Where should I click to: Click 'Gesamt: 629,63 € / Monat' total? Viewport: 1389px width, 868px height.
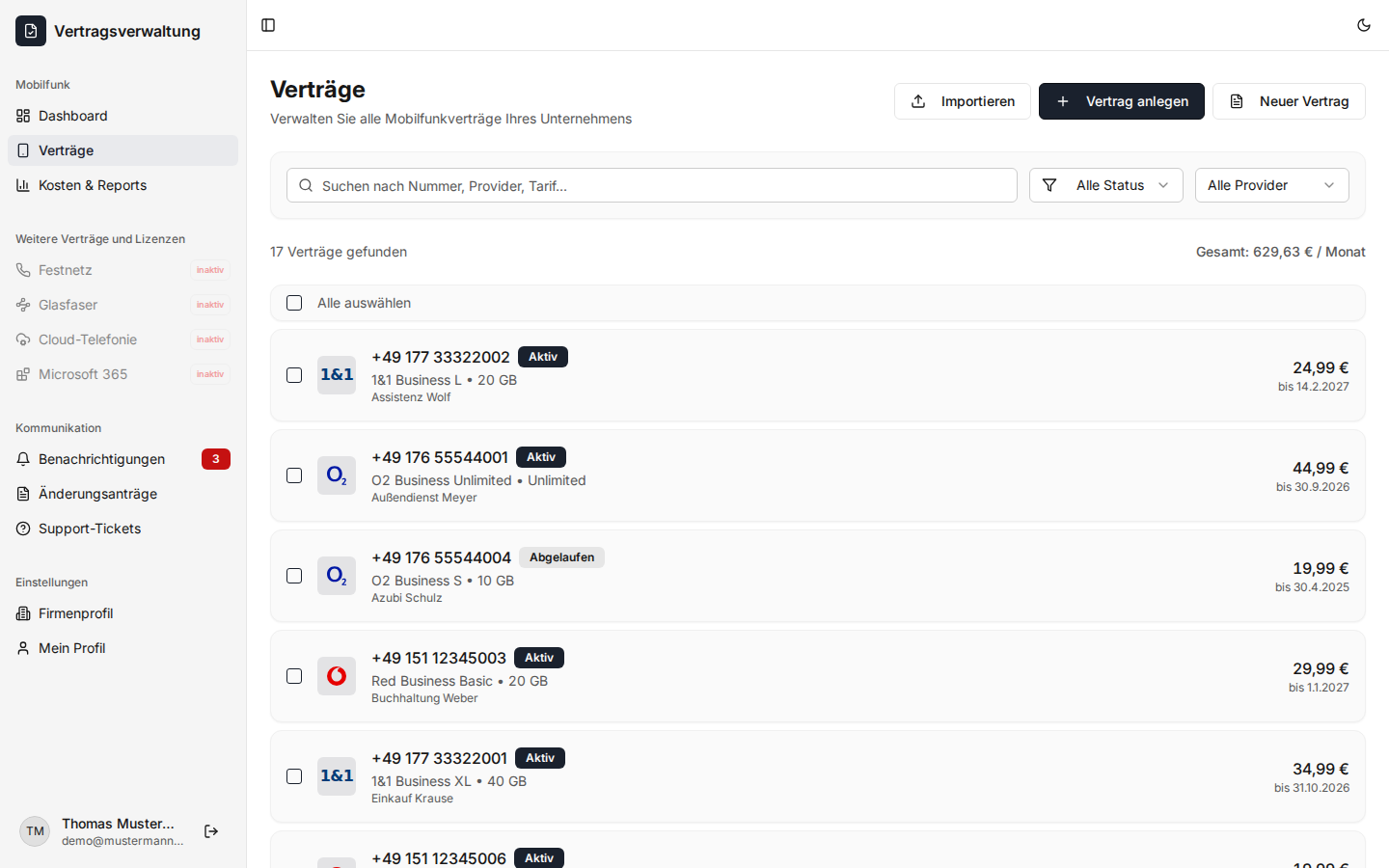(1281, 252)
